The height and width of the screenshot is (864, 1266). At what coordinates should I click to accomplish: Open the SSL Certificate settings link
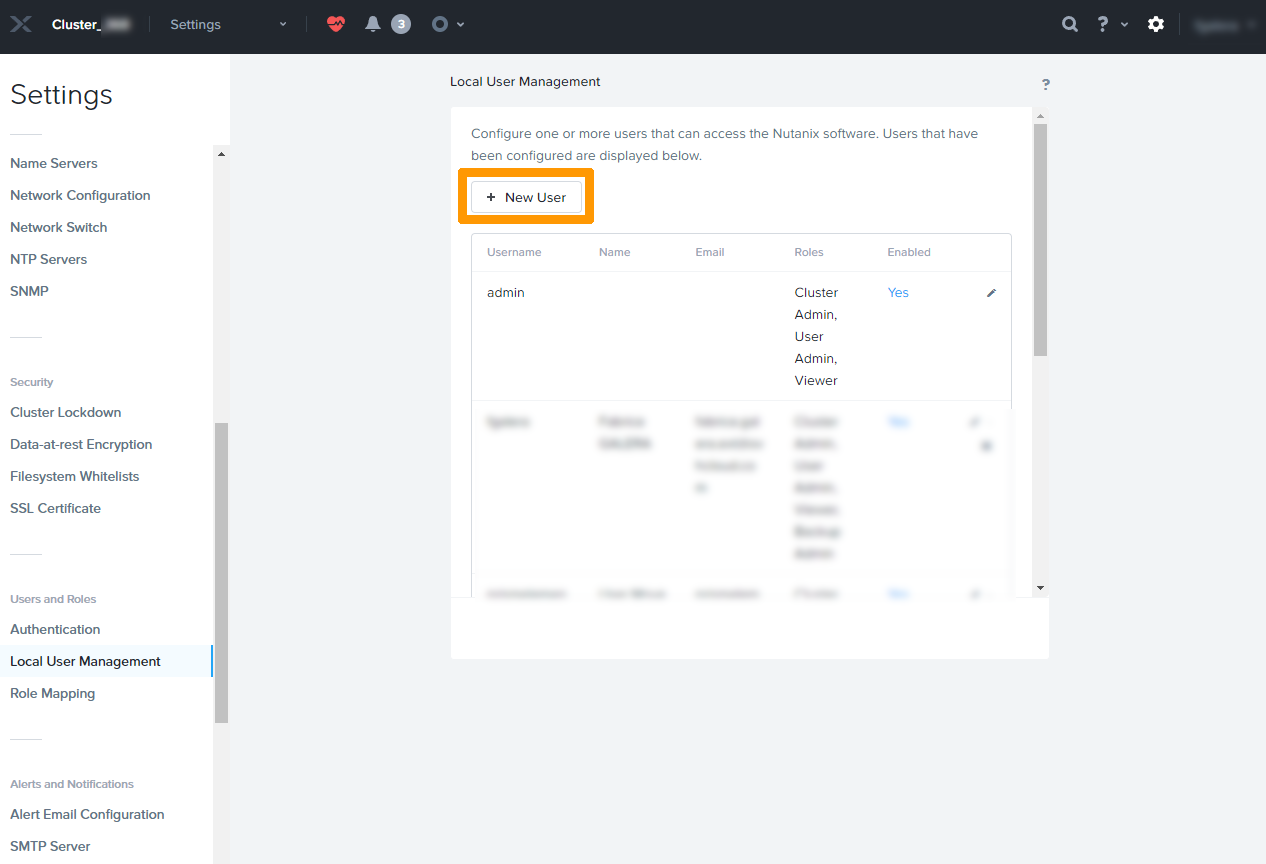(x=55, y=508)
